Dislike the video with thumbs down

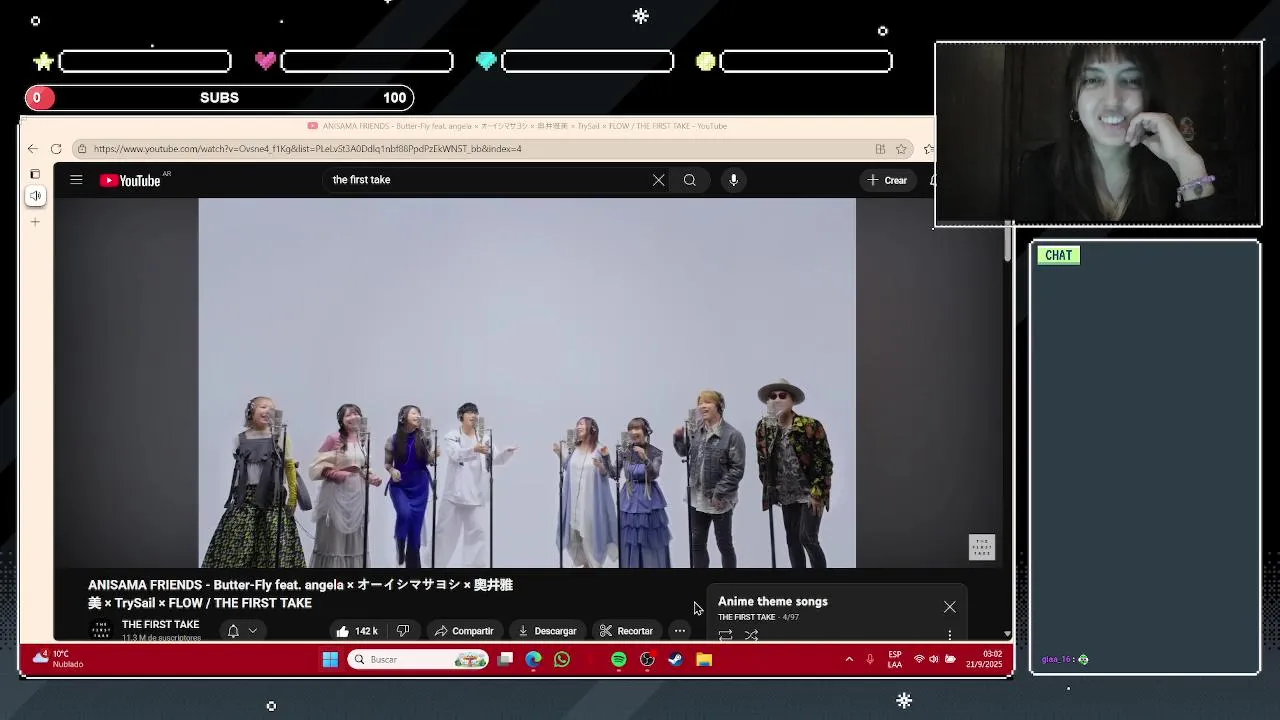click(x=403, y=631)
